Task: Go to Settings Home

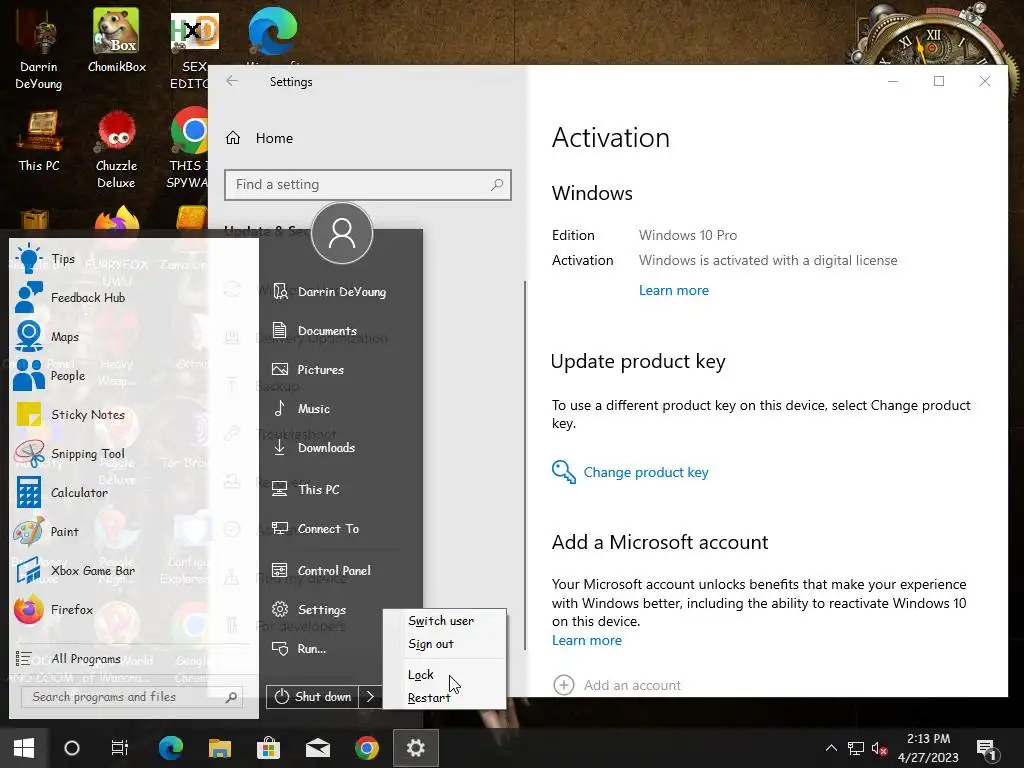Action: (260, 138)
